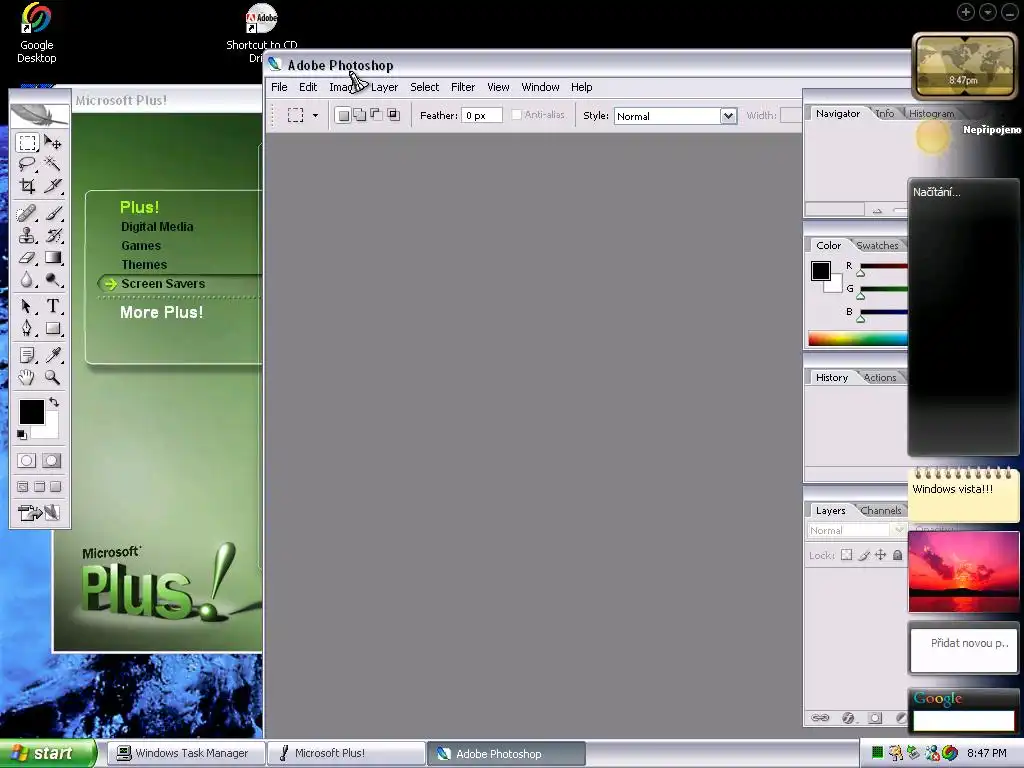
Task: Open Themes in Microsoft Plus! window
Action: point(144,264)
